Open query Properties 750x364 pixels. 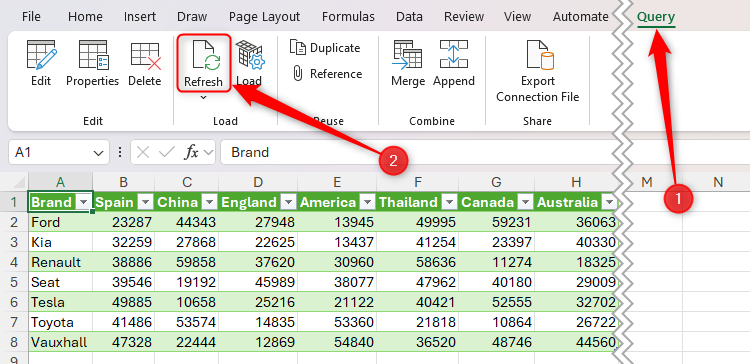pyautogui.click(x=92, y=63)
